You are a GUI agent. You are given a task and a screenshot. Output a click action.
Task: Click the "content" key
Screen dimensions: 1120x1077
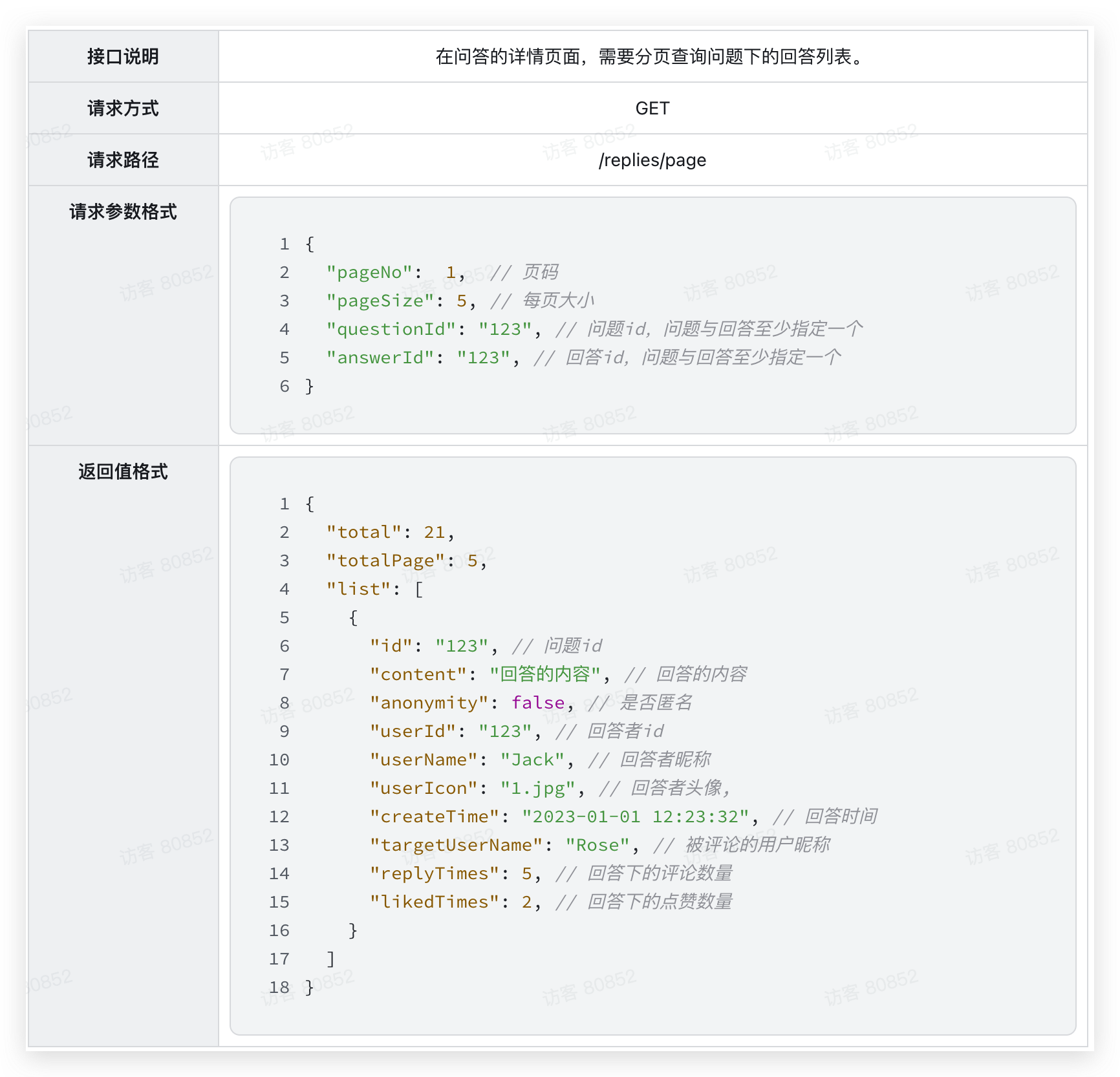418,674
